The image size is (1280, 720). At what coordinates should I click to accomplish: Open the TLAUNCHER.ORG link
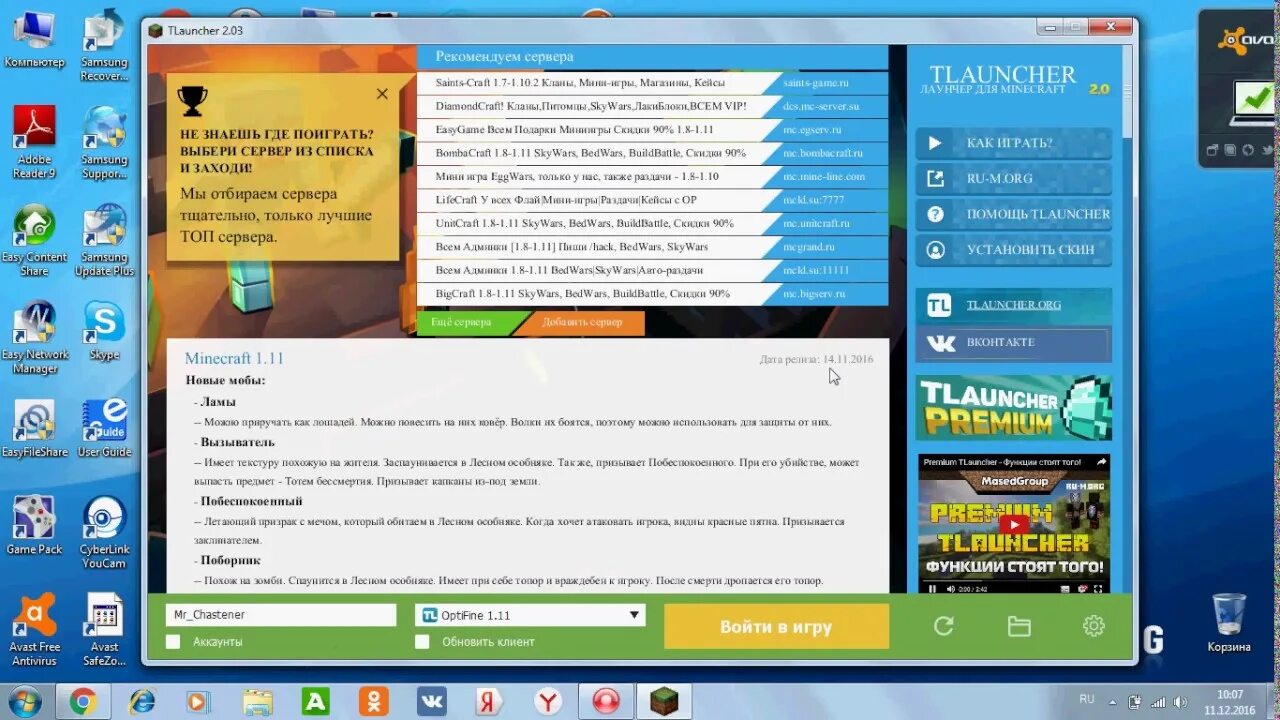pyautogui.click(x=1013, y=305)
